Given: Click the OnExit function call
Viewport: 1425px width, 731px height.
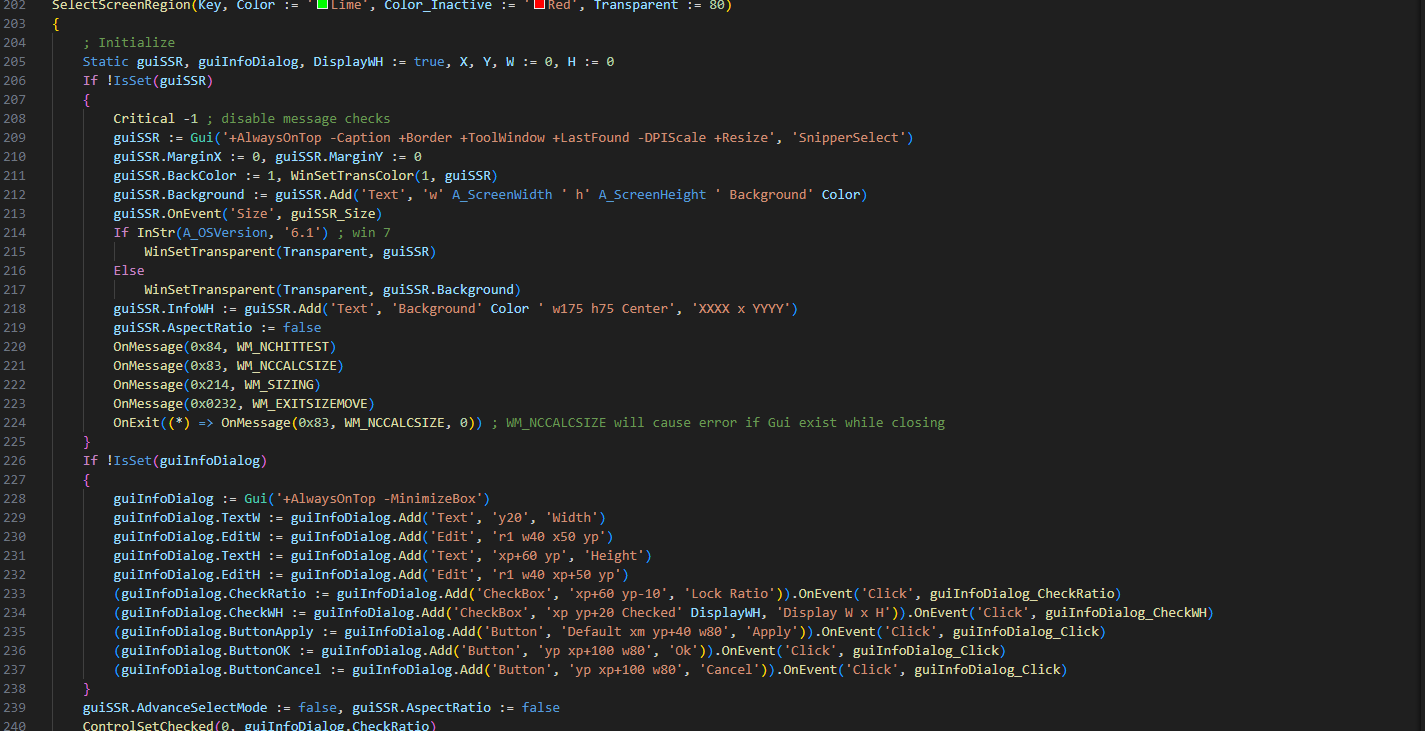Looking at the screenshot, I should click(x=136, y=423).
